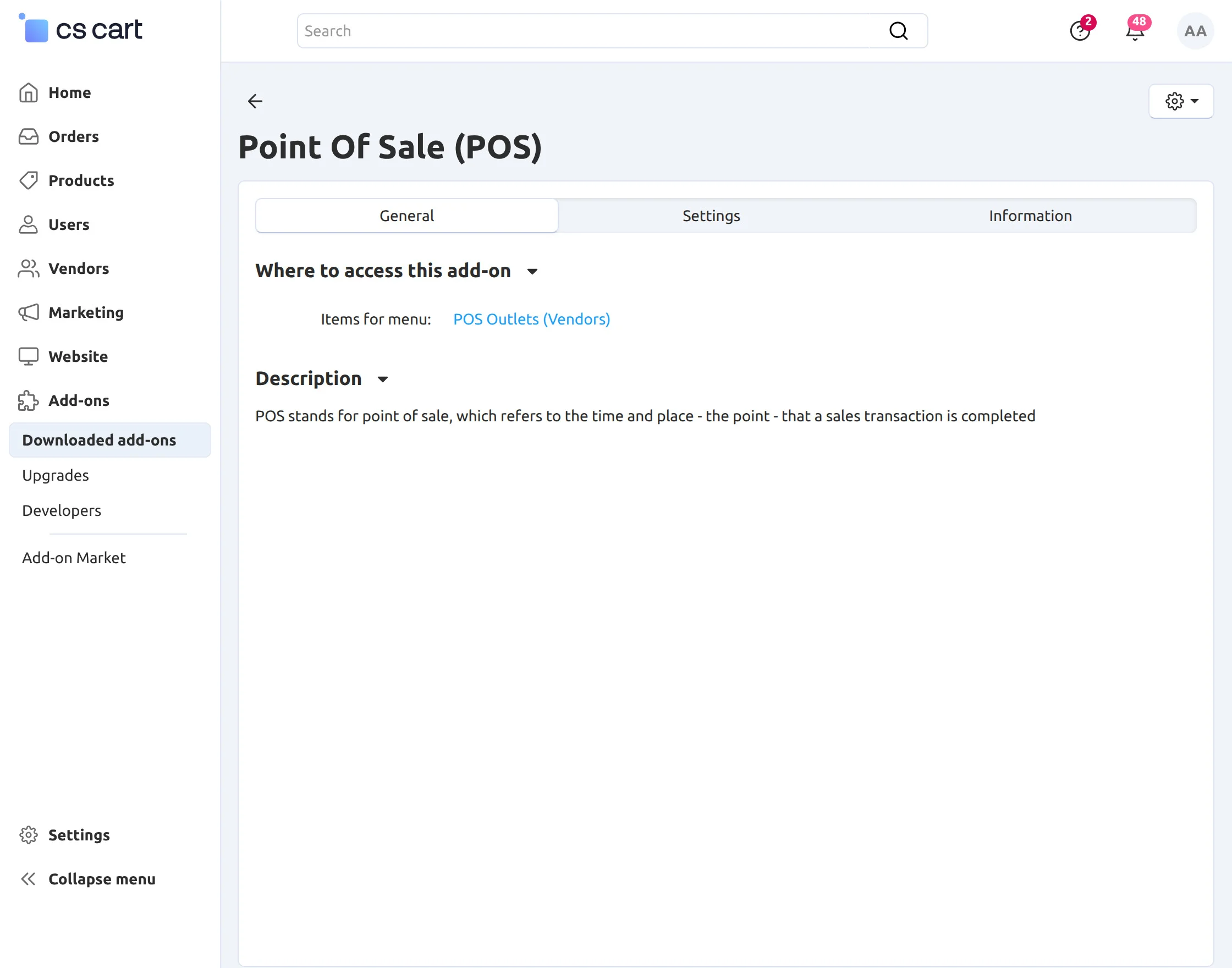Switch to the Information tab
The width and height of the screenshot is (1232, 968).
(1030, 216)
